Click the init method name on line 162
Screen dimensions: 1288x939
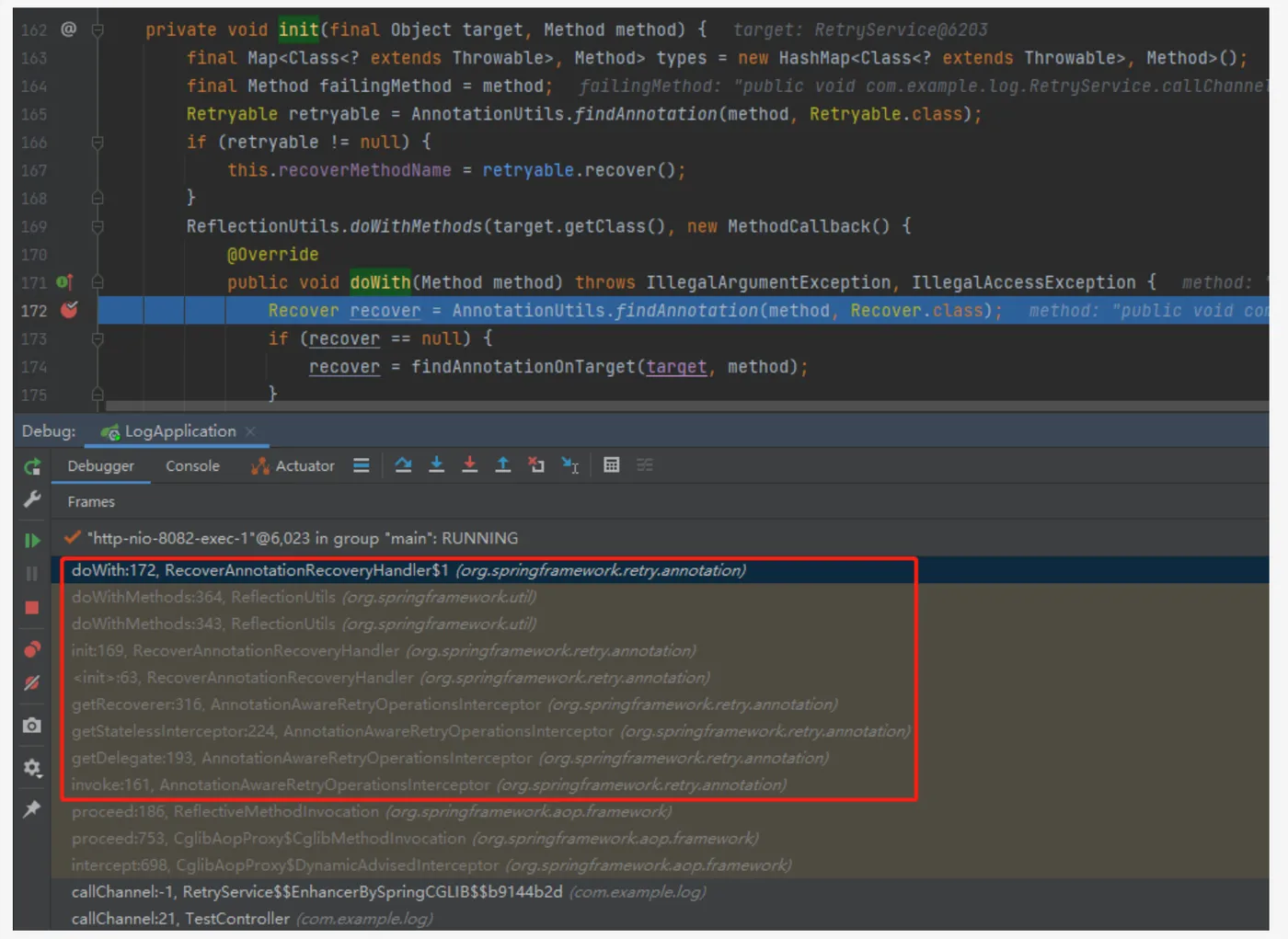click(298, 29)
